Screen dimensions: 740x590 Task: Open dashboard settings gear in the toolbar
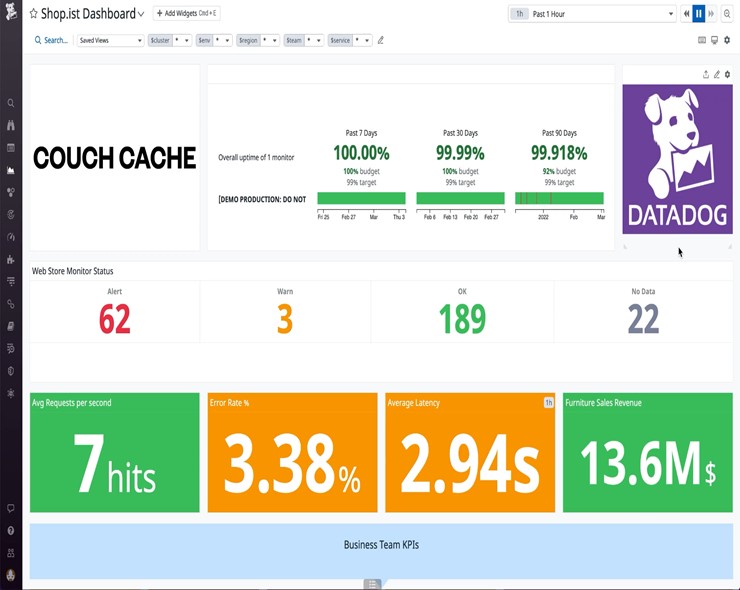coord(727,40)
